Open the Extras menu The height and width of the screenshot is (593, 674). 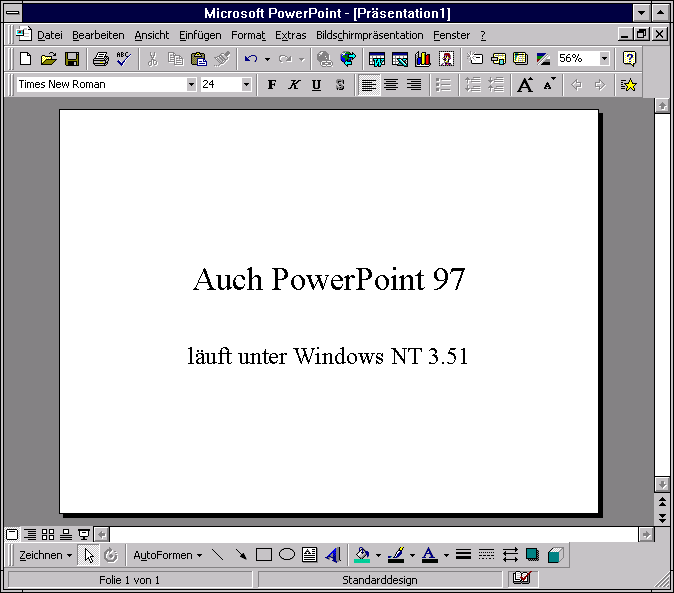[291, 35]
